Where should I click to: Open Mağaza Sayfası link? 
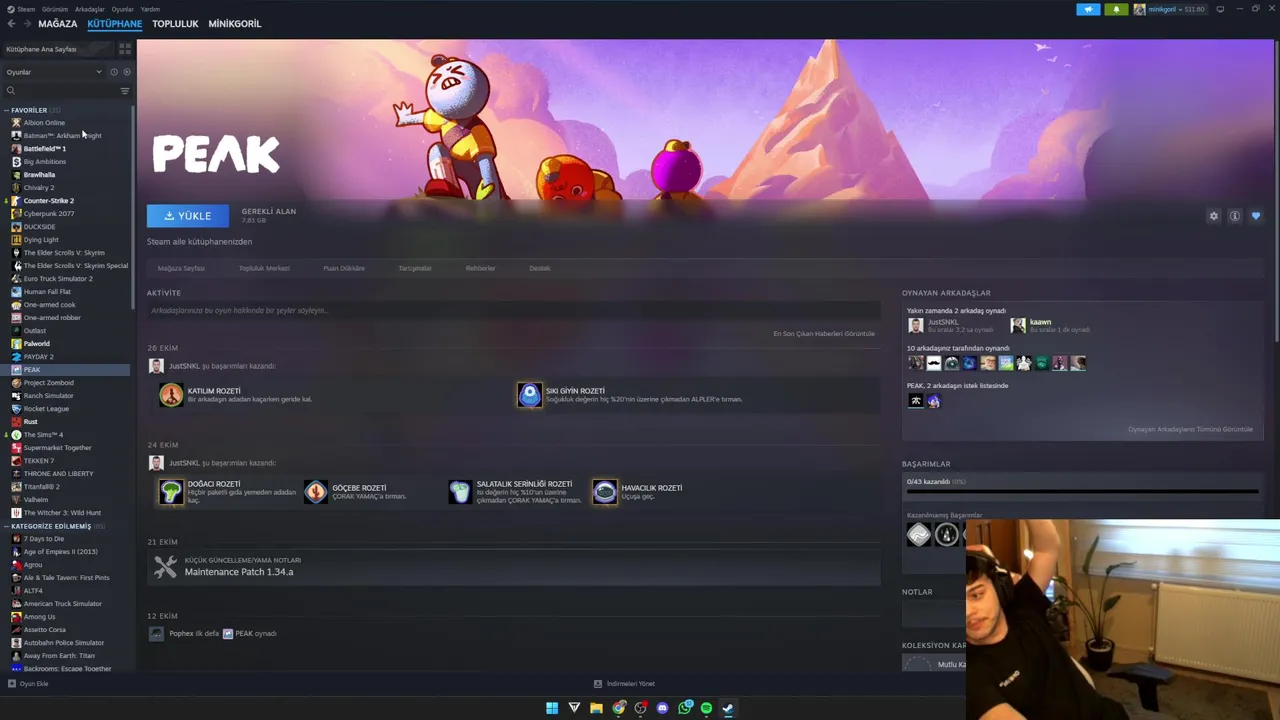click(x=181, y=268)
